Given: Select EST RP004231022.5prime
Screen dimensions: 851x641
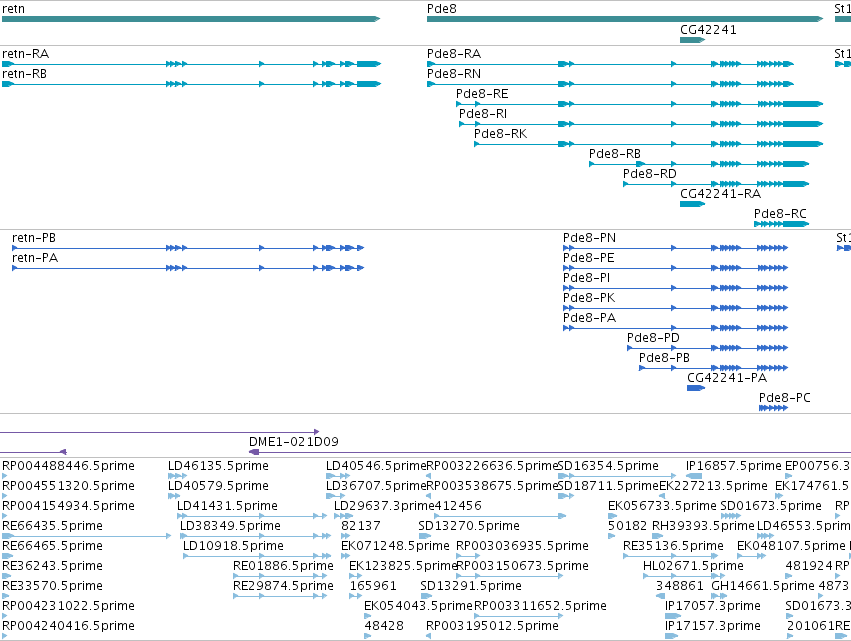Looking at the screenshot, I should (x=68, y=606).
